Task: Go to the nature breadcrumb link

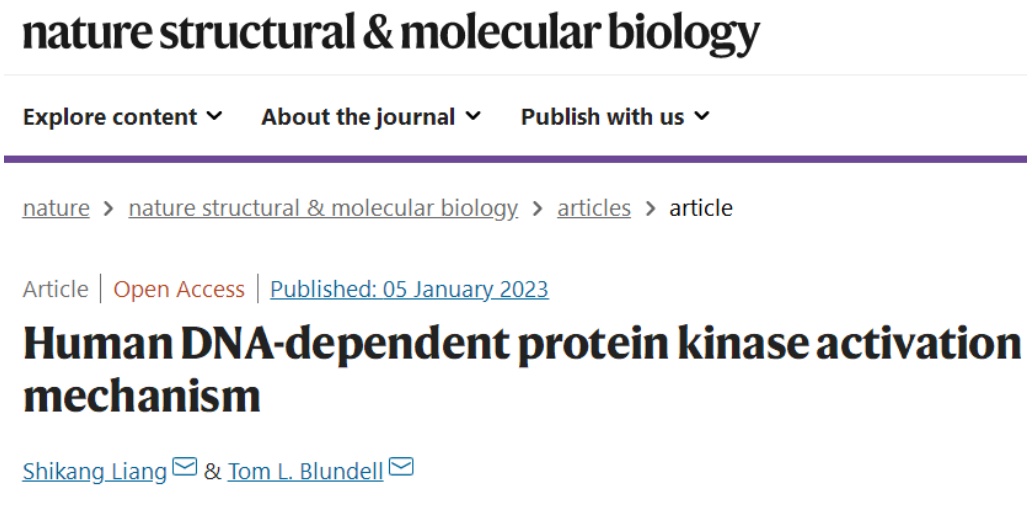Action: [56, 208]
